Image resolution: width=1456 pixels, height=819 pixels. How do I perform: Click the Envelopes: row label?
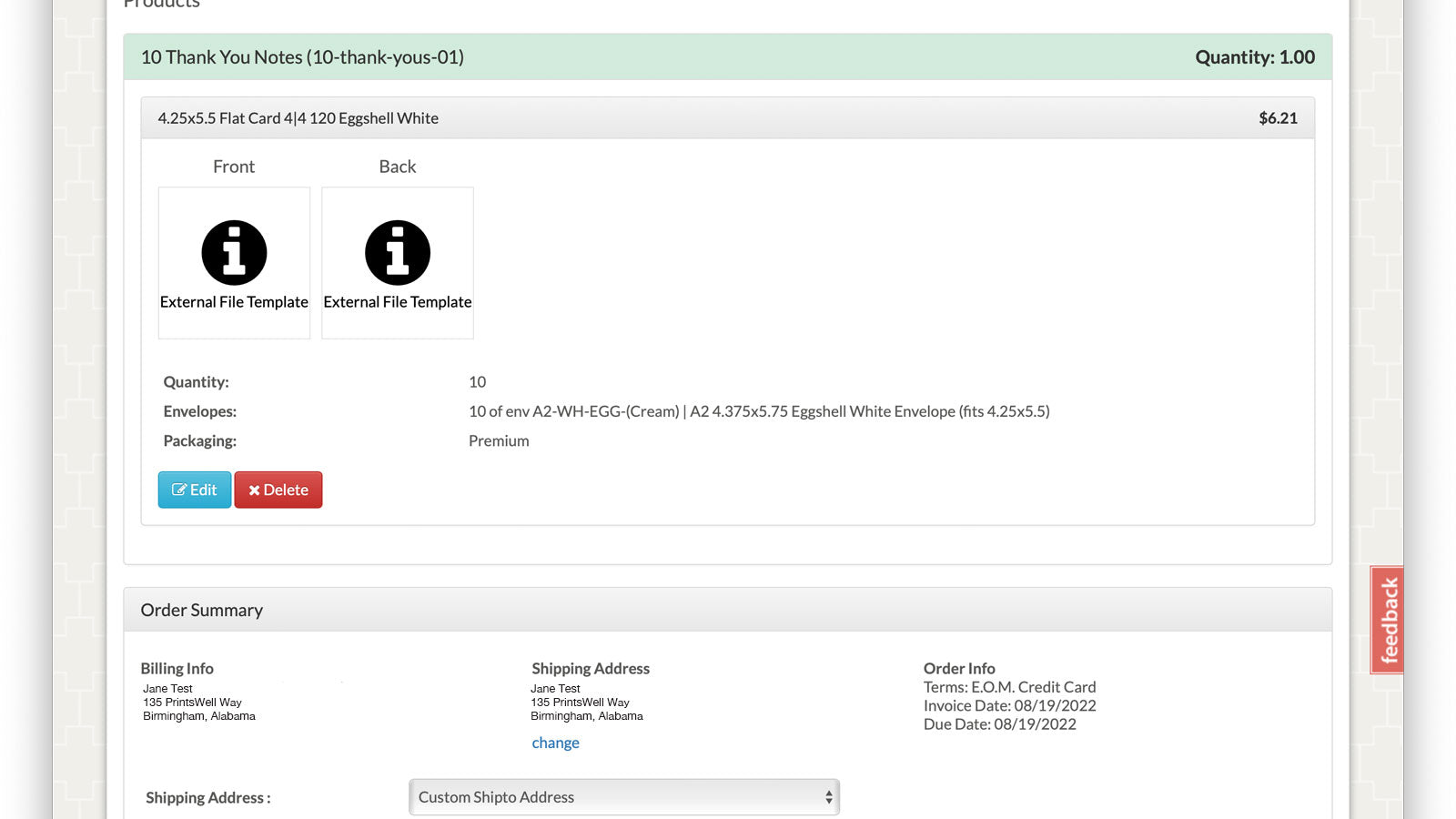coord(200,411)
